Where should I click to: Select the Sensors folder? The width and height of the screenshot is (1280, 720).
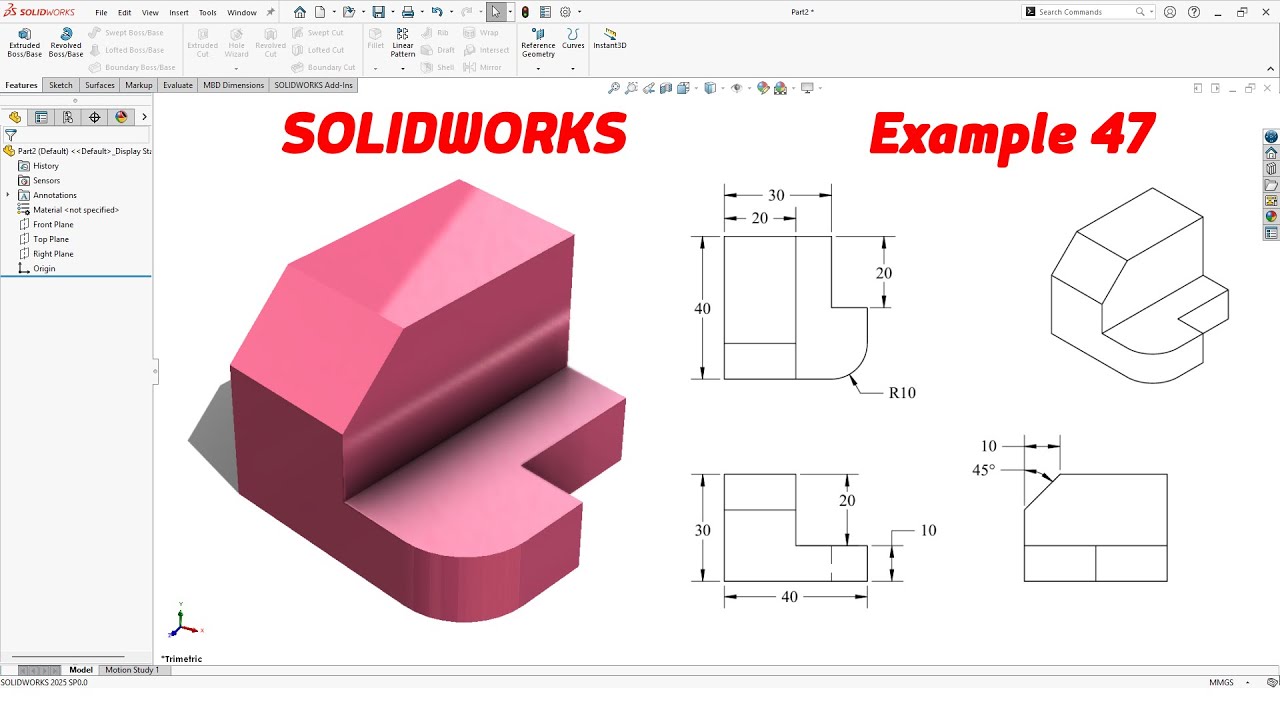(x=40, y=180)
